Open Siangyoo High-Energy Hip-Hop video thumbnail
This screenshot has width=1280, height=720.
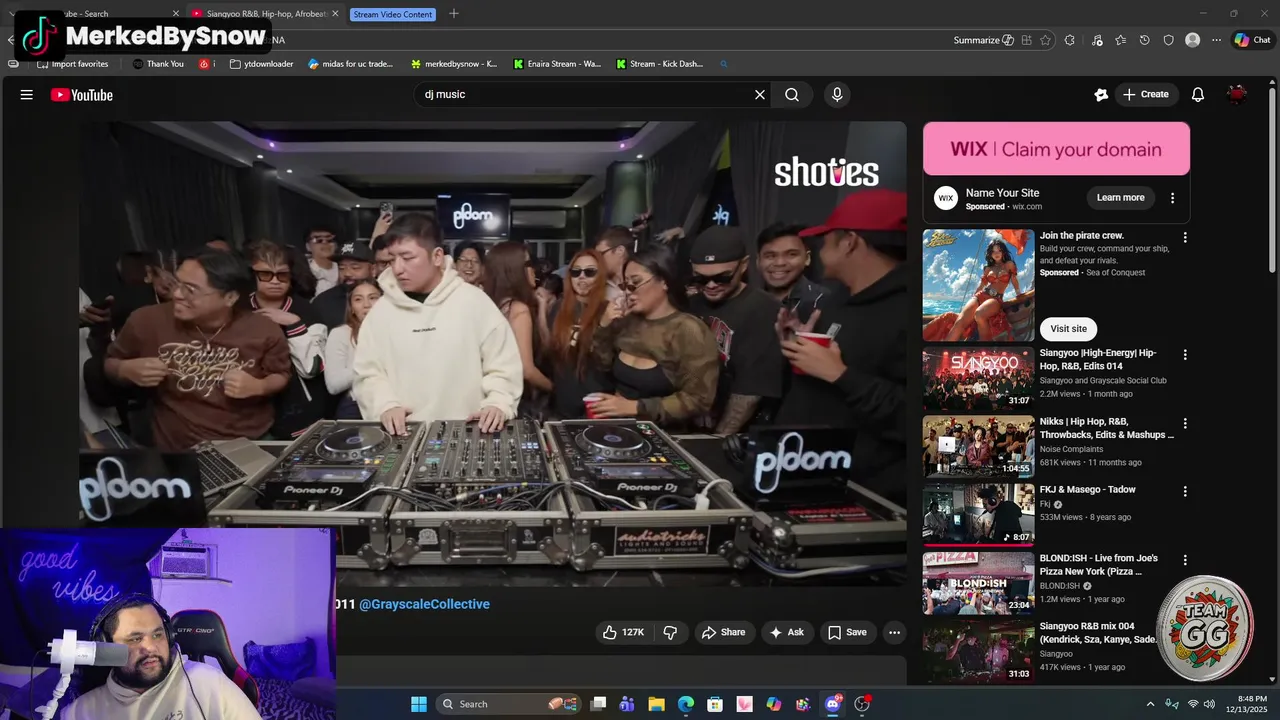[x=978, y=378]
